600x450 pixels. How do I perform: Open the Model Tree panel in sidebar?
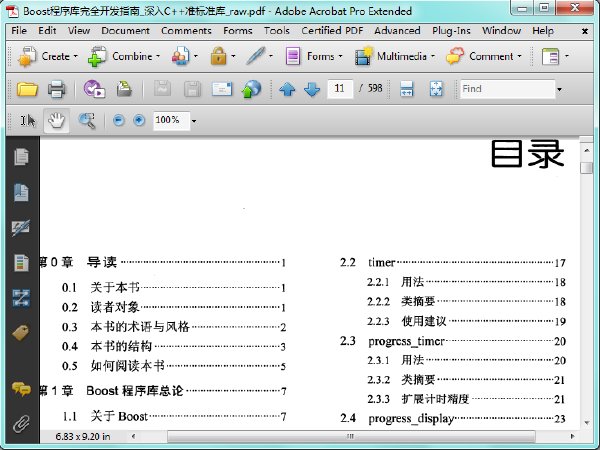pos(21,298)
